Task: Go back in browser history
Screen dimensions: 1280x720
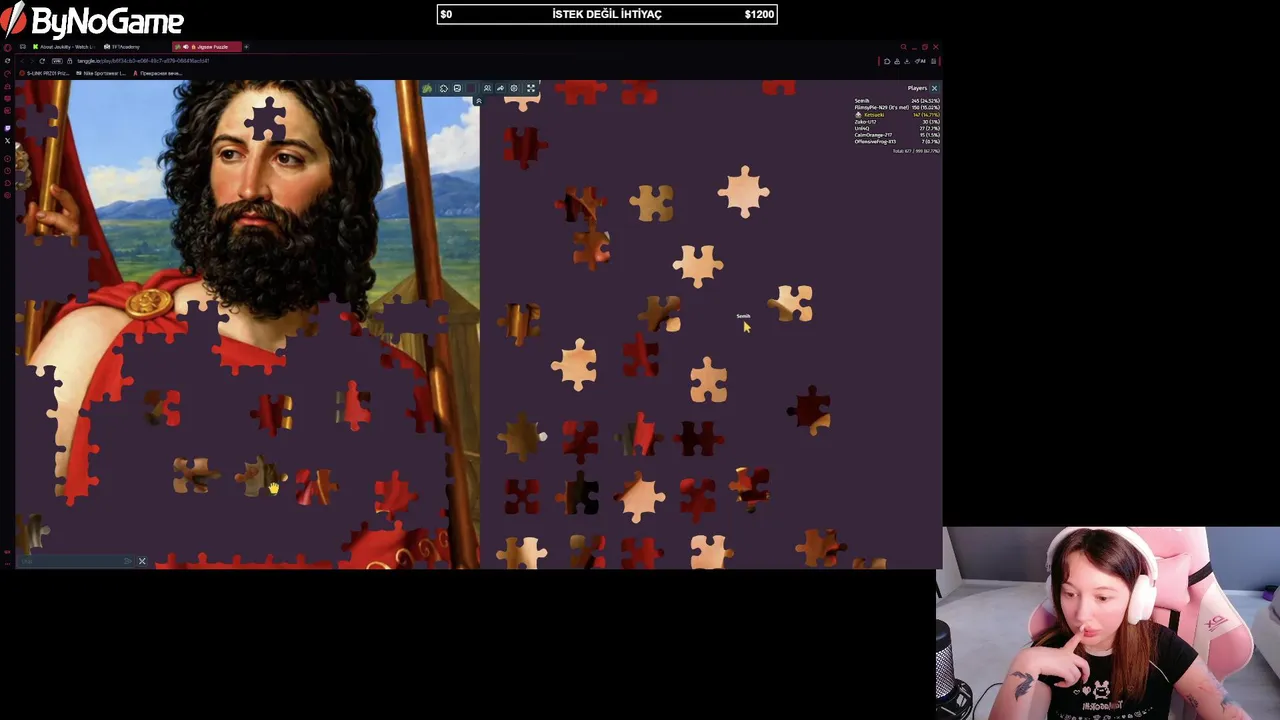Action: click(22, 61)
